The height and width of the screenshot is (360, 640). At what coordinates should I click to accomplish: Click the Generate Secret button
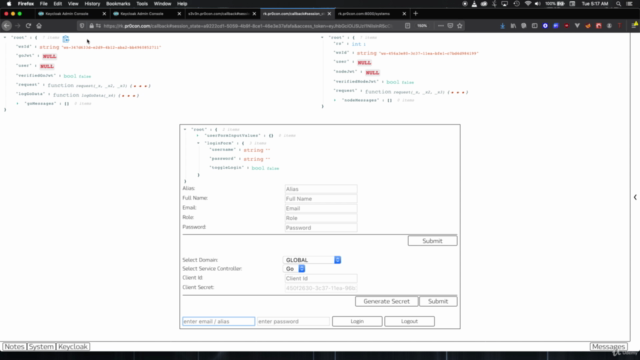click(387, 301)
